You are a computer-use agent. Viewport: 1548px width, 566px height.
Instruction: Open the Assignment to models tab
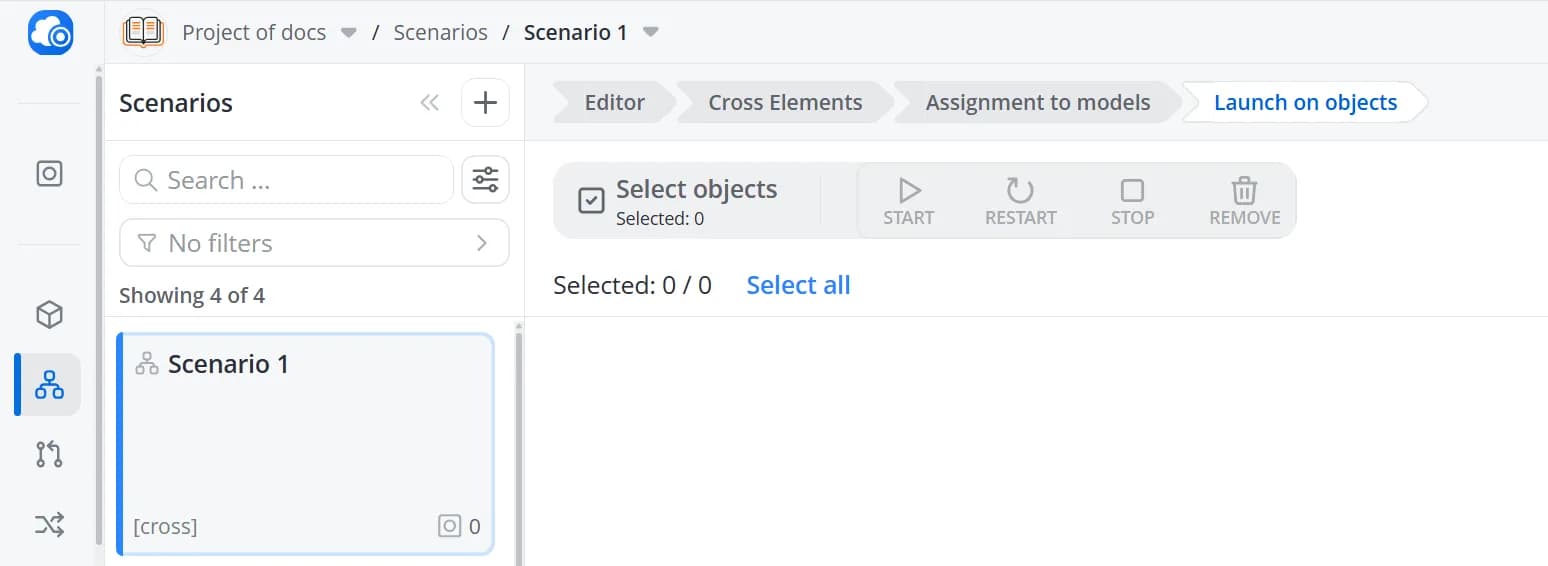tap(1038, 102)
